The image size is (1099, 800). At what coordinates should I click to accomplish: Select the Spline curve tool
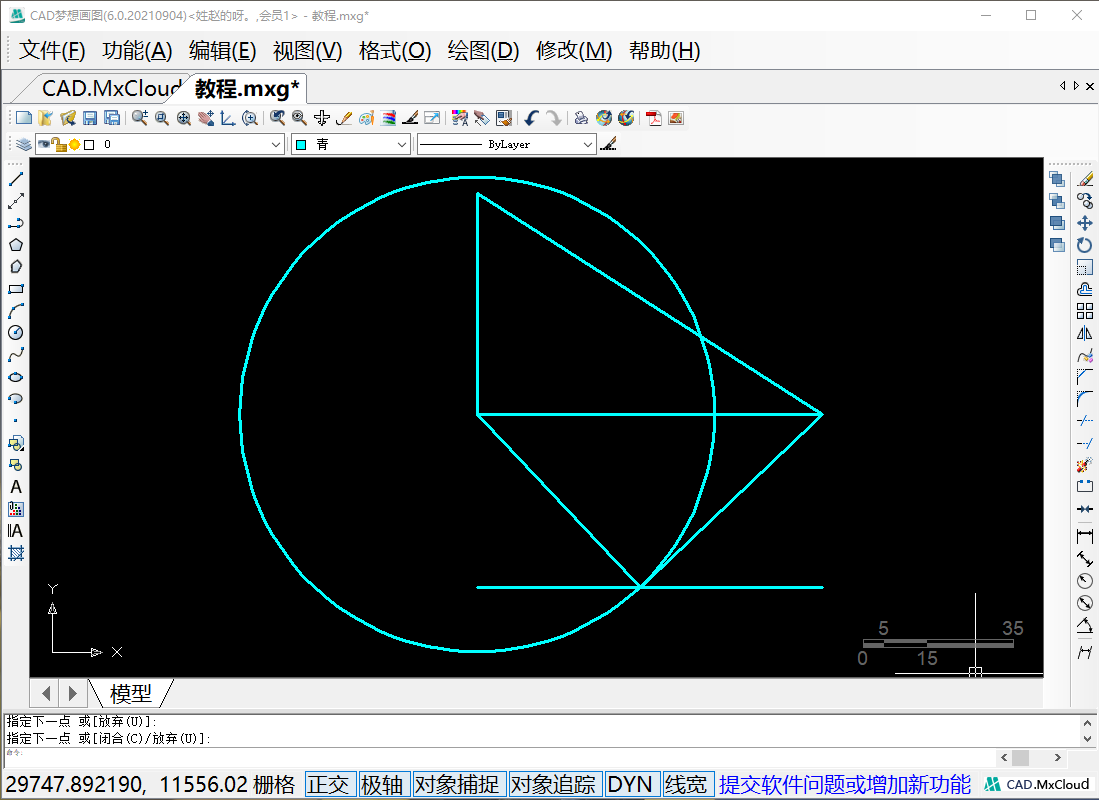16,355
